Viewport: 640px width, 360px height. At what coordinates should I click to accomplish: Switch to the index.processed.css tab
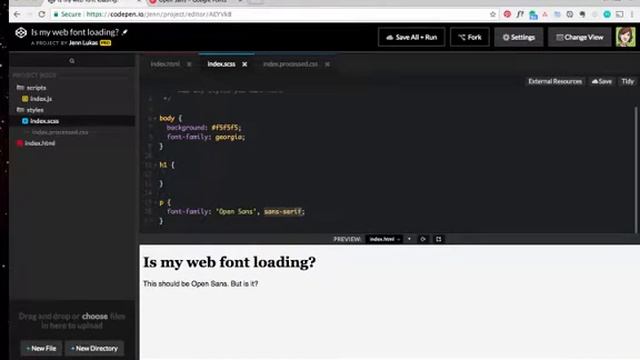(x=290, y=64)
